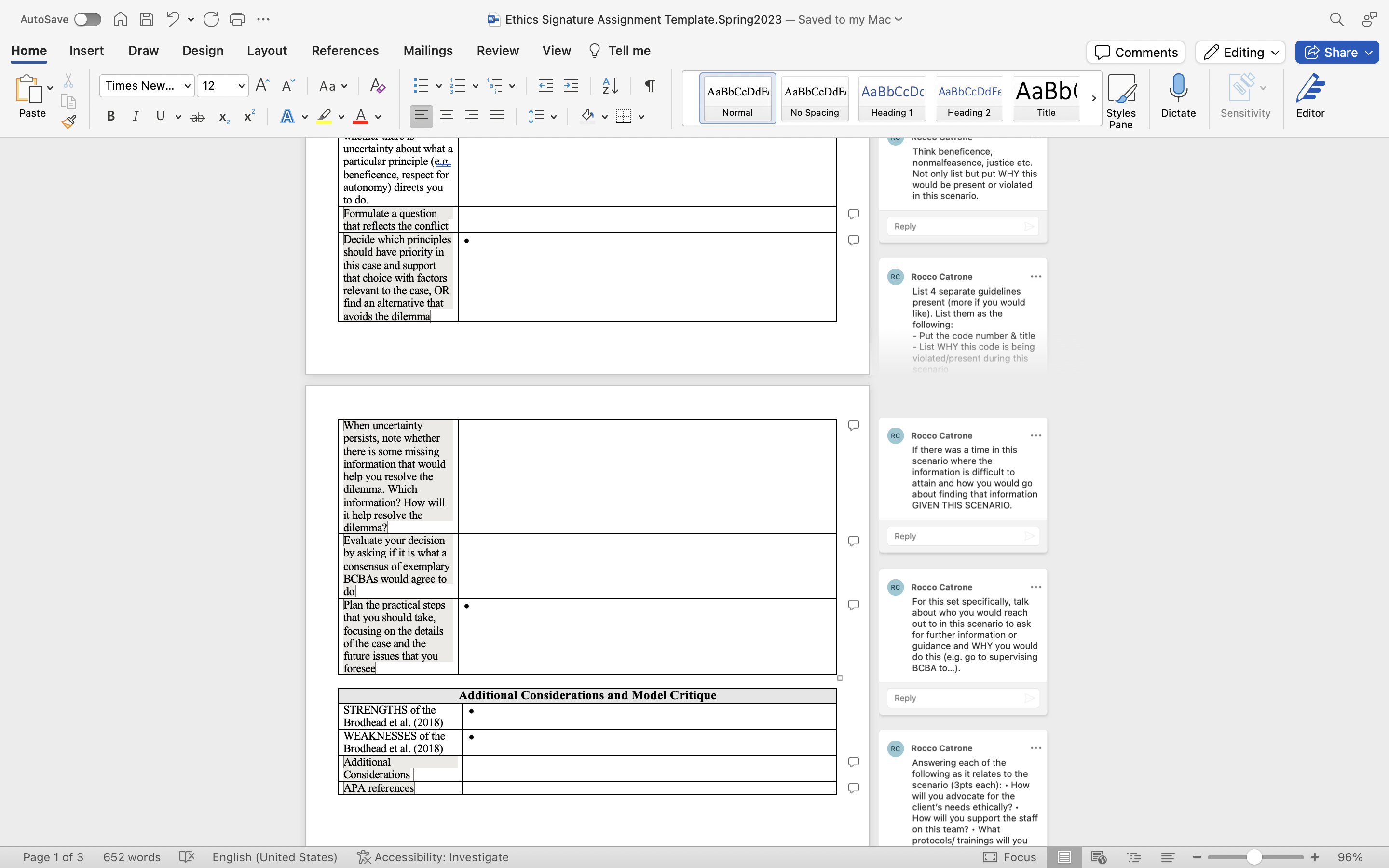Click English (United States) language setting
1389x868 pixels.
point(274,857)
